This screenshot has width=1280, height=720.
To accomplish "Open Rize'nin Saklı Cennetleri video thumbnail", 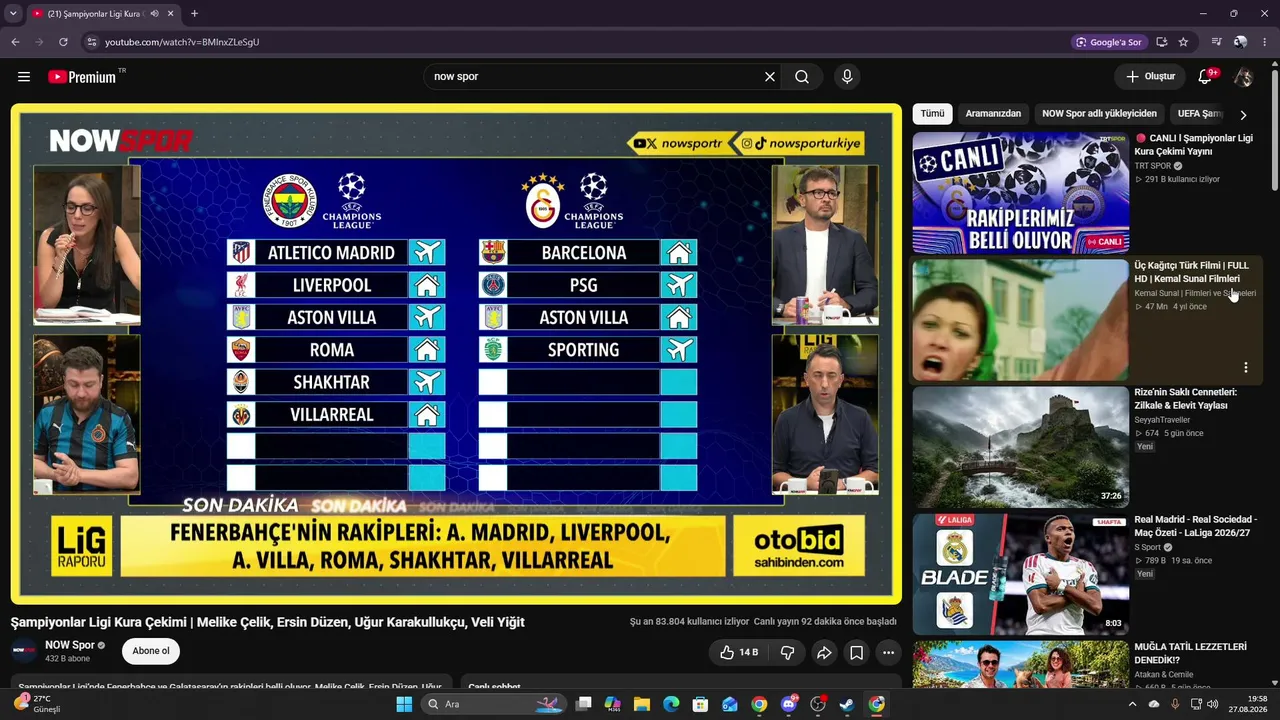I will click(1021, 447).
